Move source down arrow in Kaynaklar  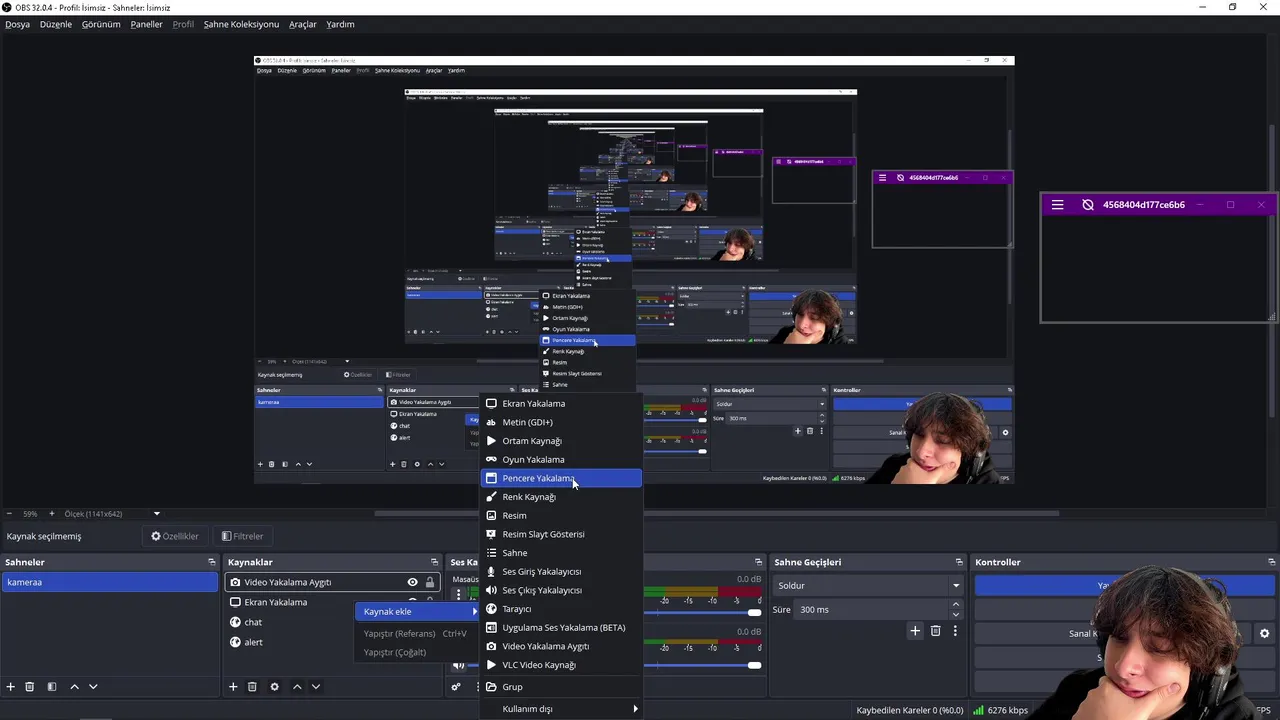pos(316,687)
